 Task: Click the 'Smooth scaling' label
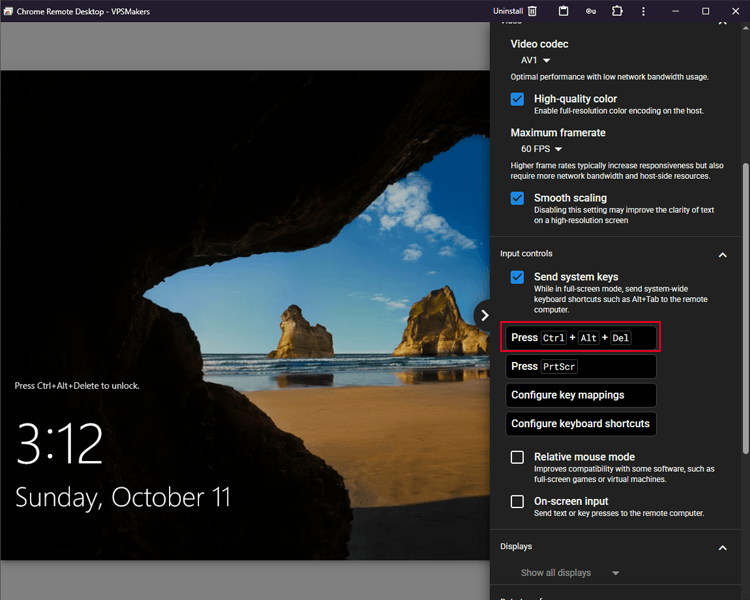click(x=570, y=198)
